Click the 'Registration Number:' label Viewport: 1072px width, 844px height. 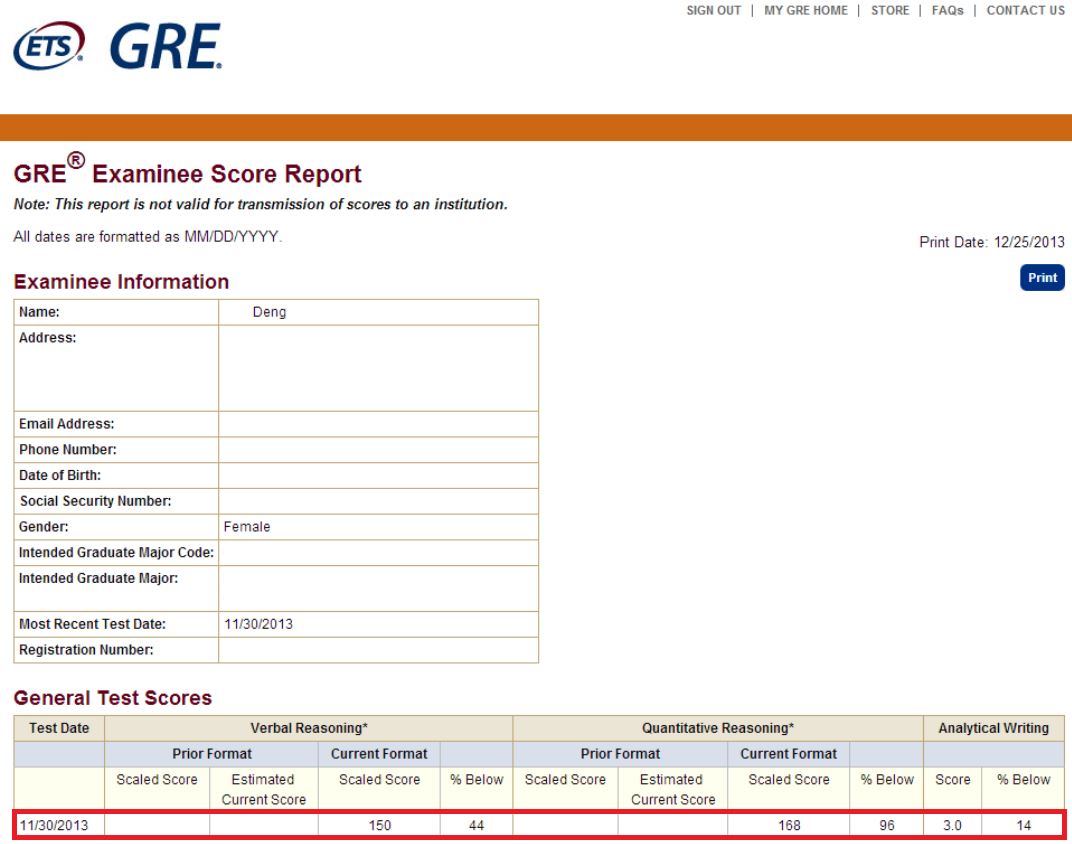point(86,650)
